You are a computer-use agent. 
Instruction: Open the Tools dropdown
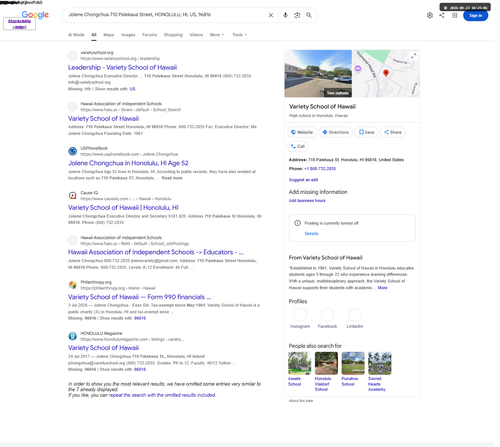click(x=239, y=35)
